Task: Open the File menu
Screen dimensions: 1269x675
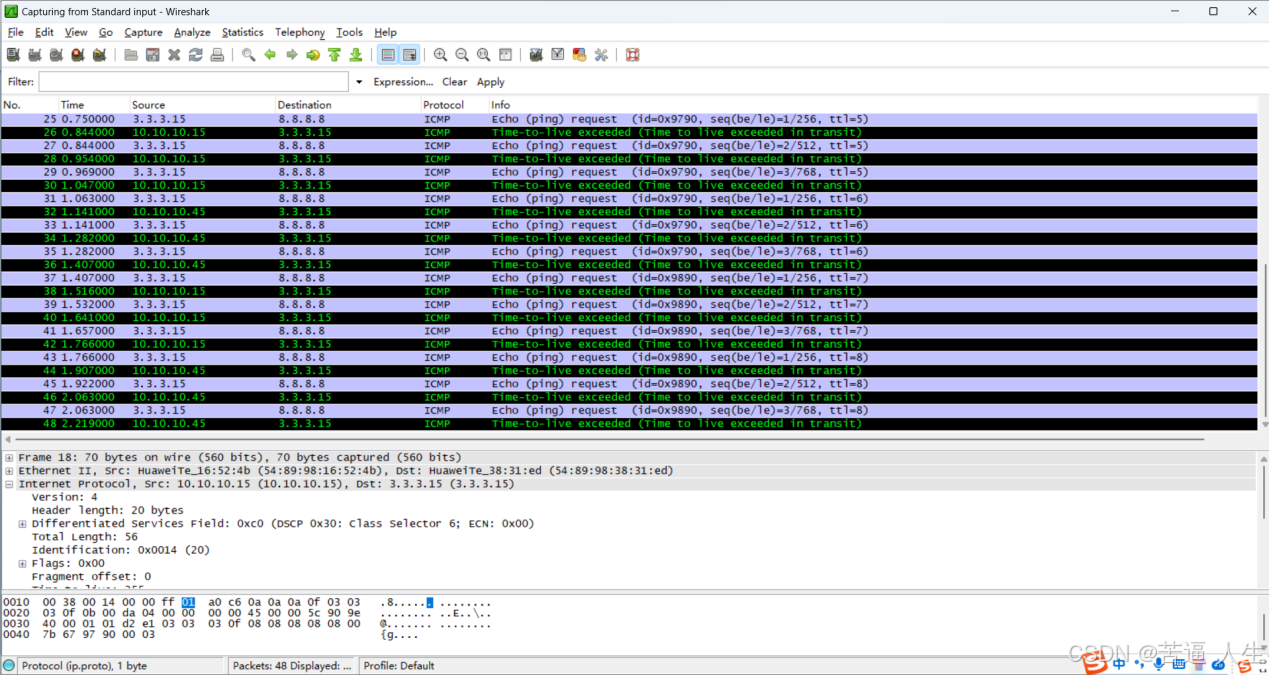Action: pyautogui.click(x=15, y=32)
